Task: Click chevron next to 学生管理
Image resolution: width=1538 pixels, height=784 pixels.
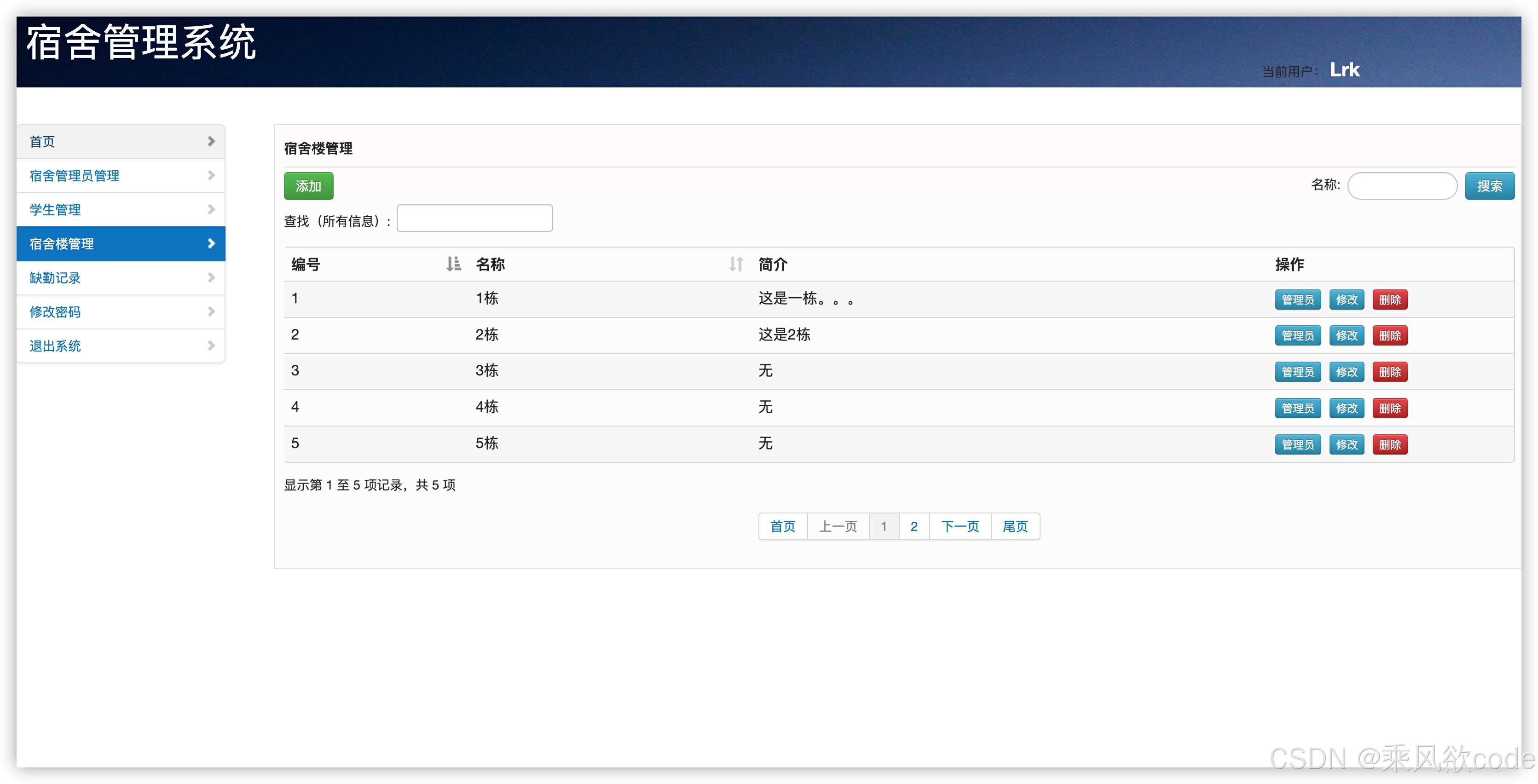Action: pos(211,210)
